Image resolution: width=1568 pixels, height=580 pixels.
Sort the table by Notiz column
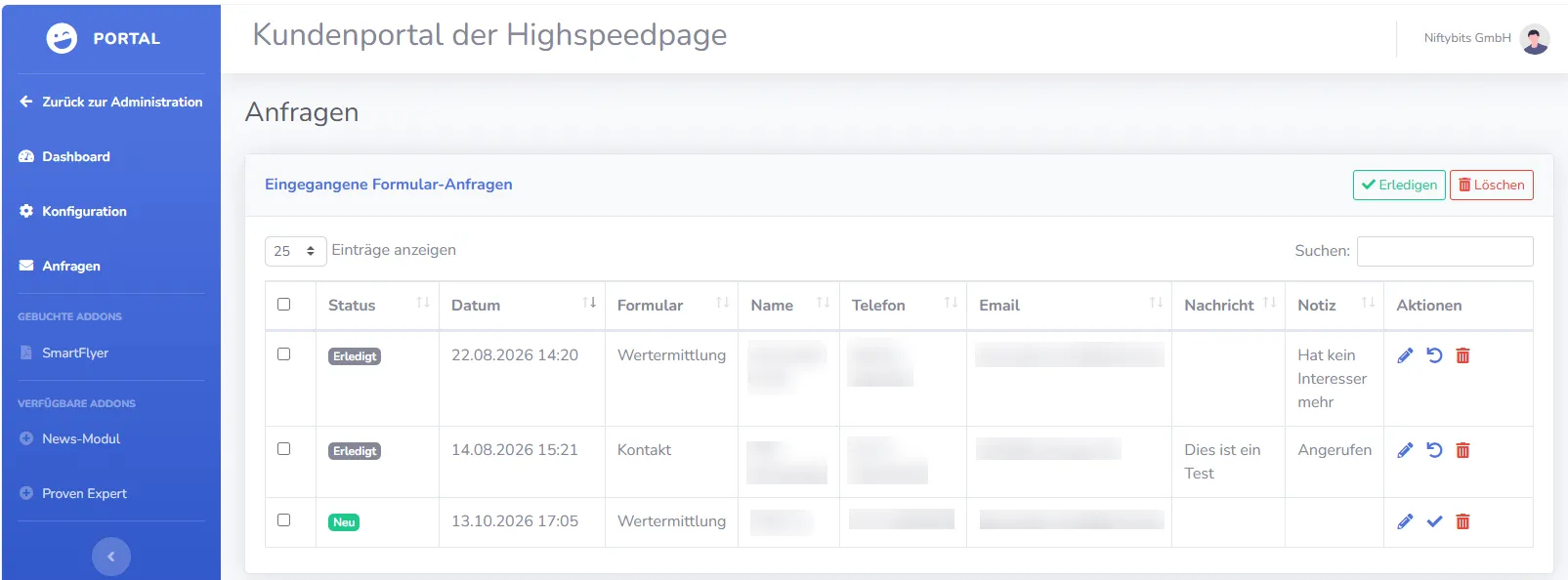(1335, 306)
